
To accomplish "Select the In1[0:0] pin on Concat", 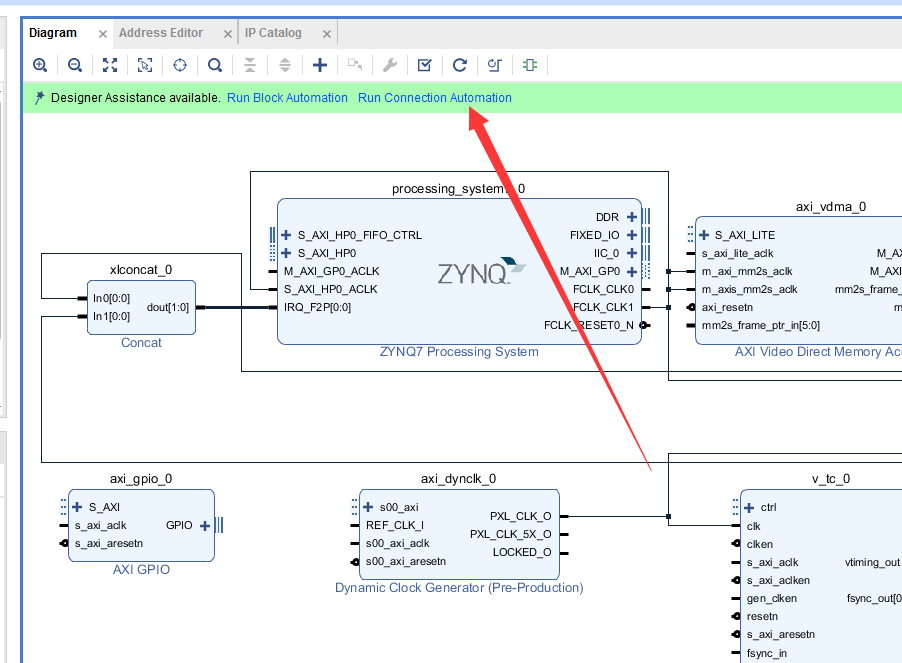I will tap(111, 316).
